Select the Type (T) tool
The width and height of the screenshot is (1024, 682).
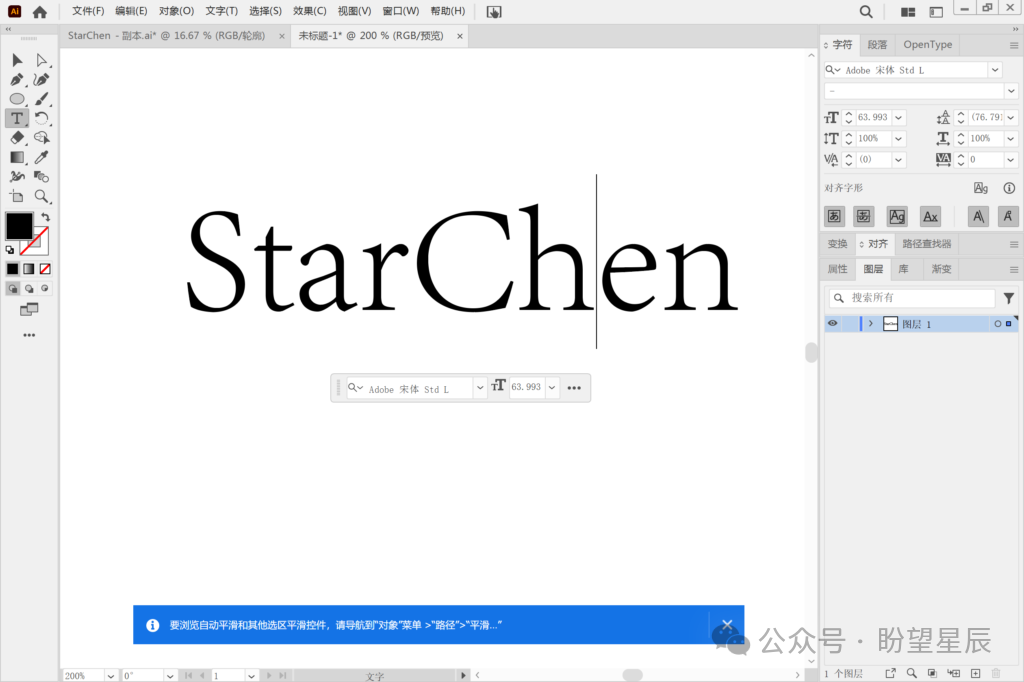point(17,118)
